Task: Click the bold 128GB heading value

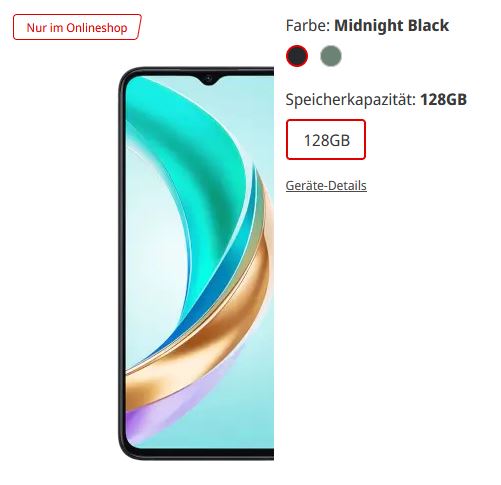Action: tap(443, 100)
